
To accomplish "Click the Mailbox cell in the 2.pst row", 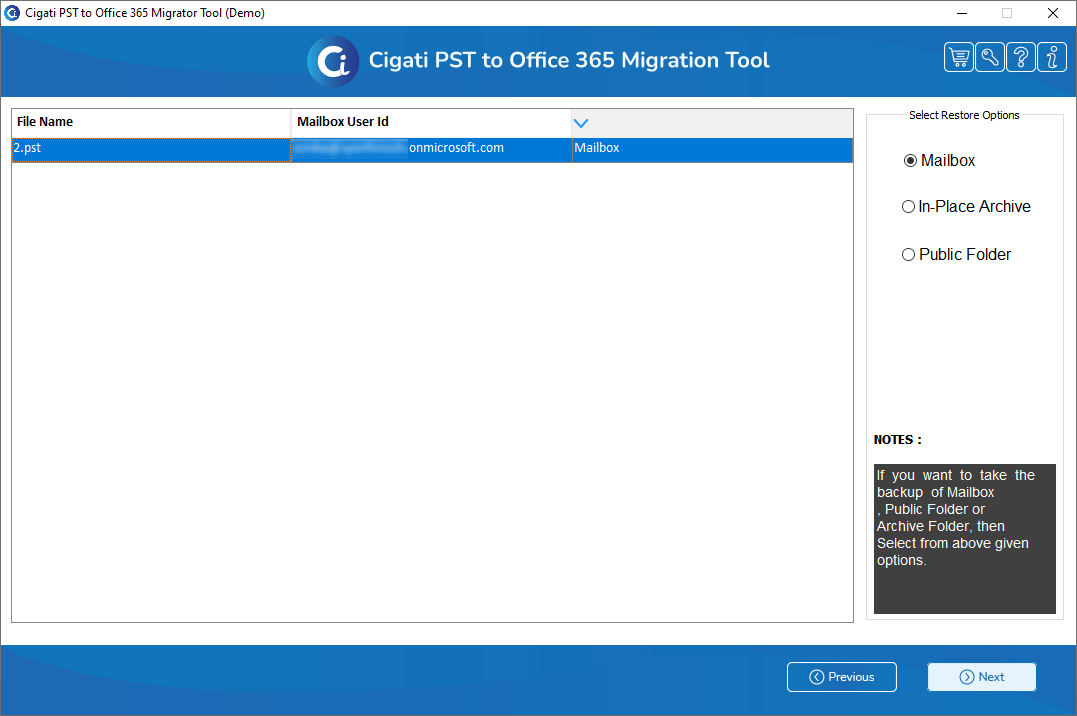I will pyautogui.click(x=712, y=150).
